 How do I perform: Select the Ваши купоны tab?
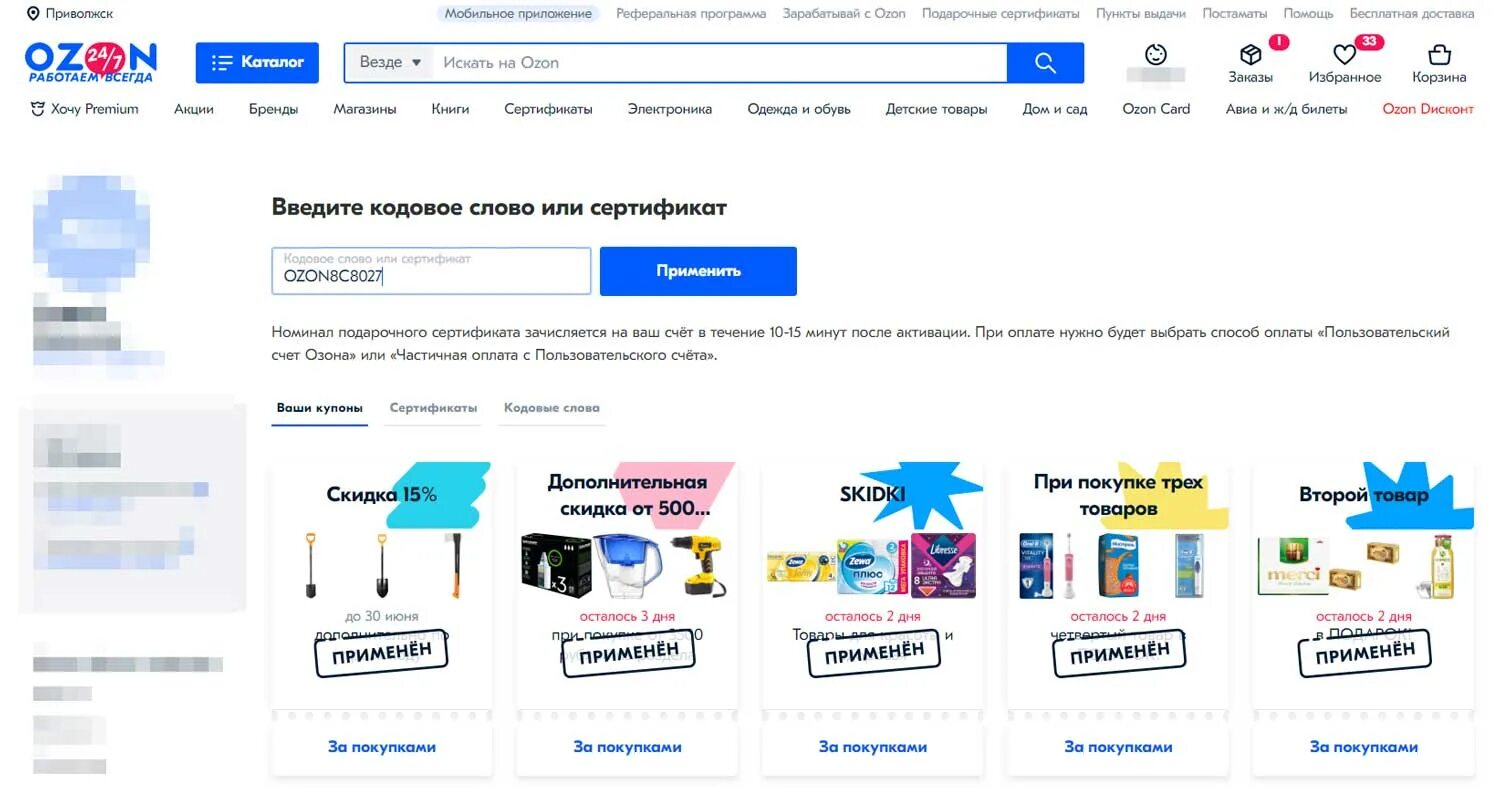coord(320,408)
